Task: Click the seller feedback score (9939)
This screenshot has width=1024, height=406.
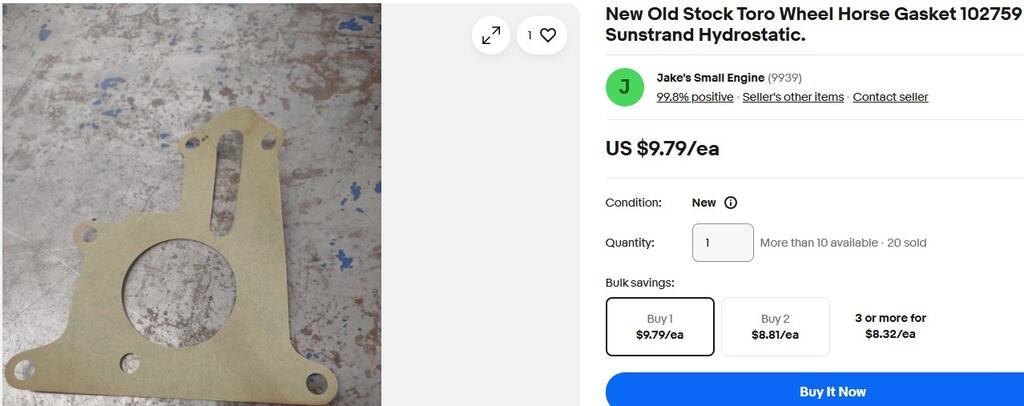Action: (785, 78)
